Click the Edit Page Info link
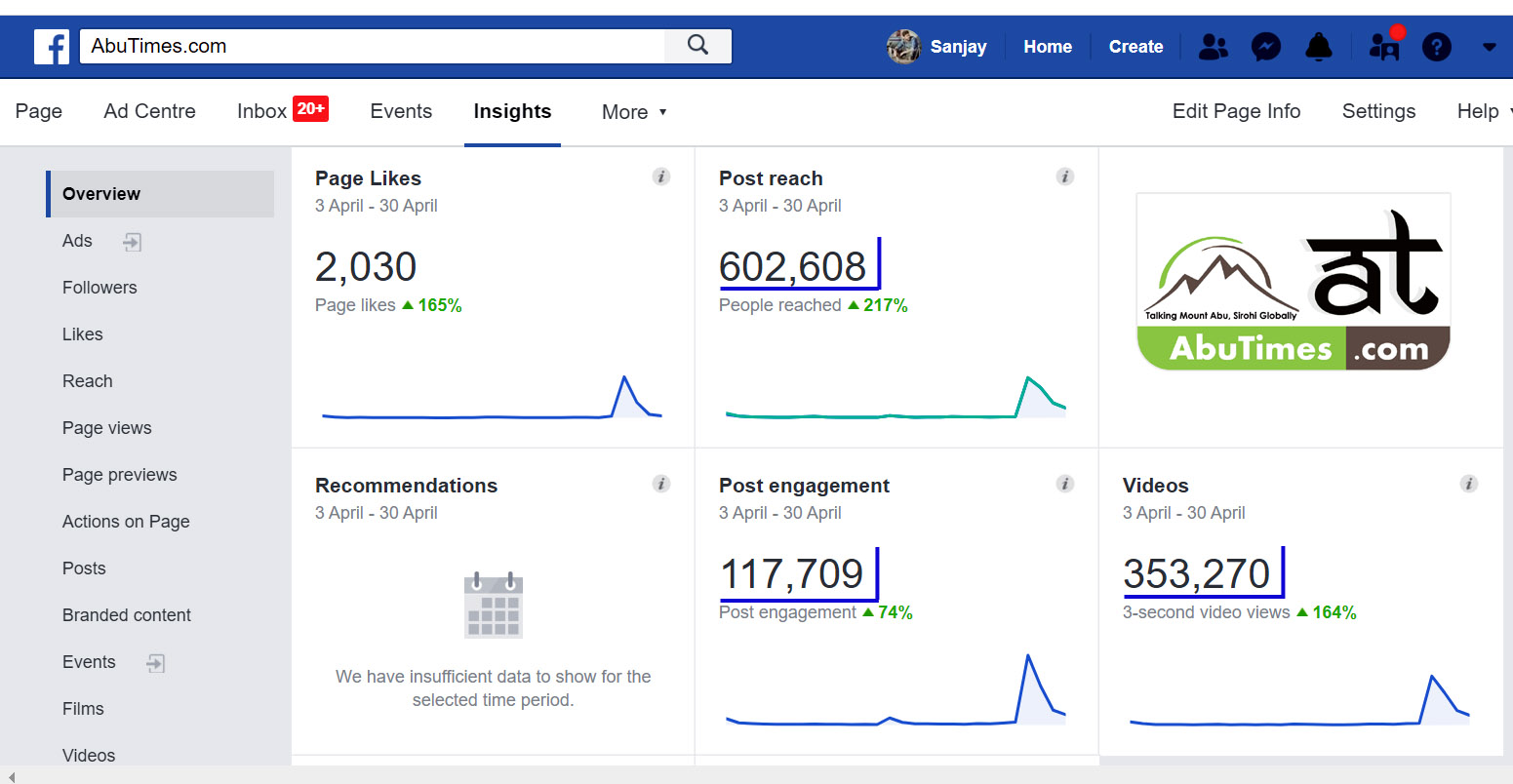The width and height of the screenshot is (1513, 784). (1236, 111)
